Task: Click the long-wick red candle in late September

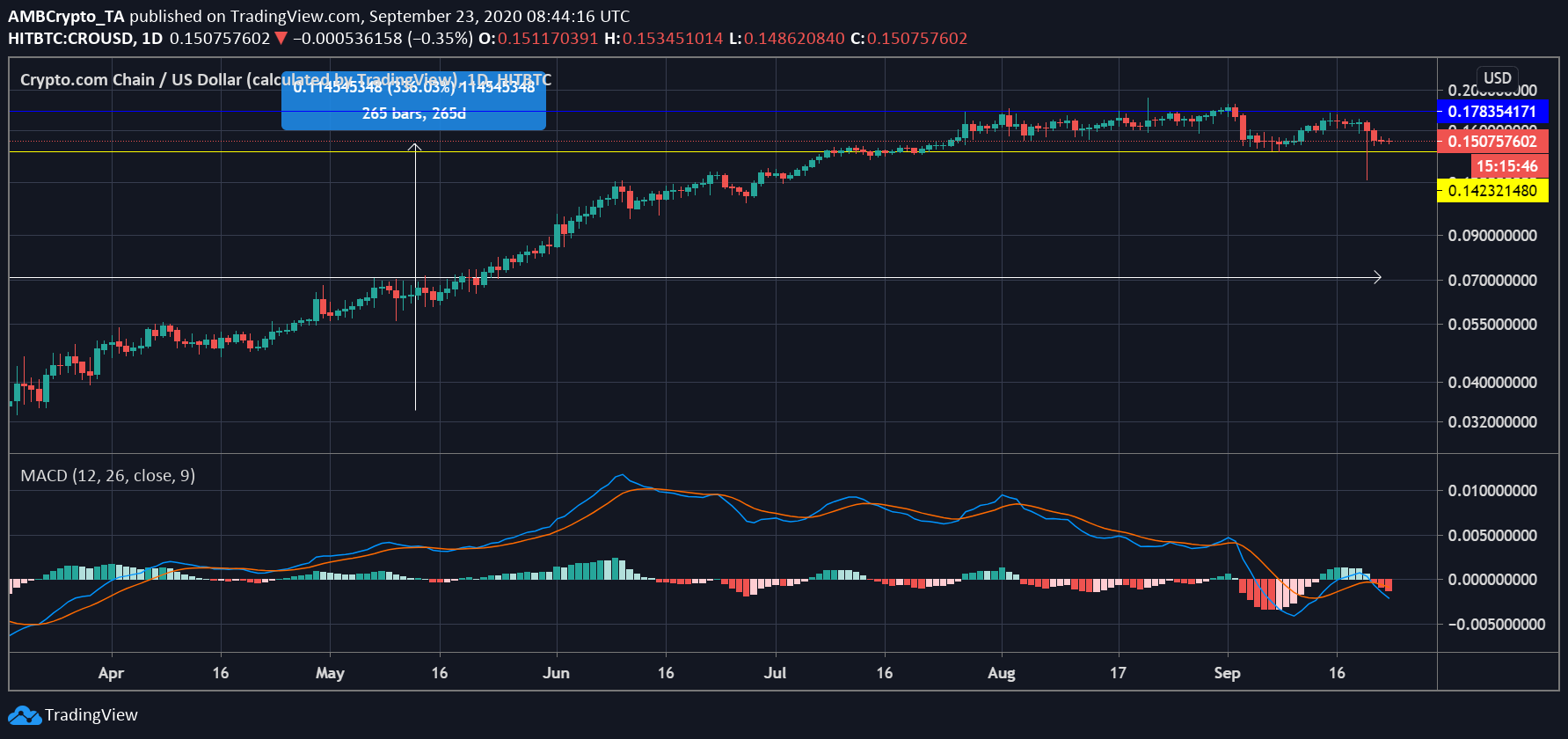Action: pyautogui.click(x=1367, y=151)
